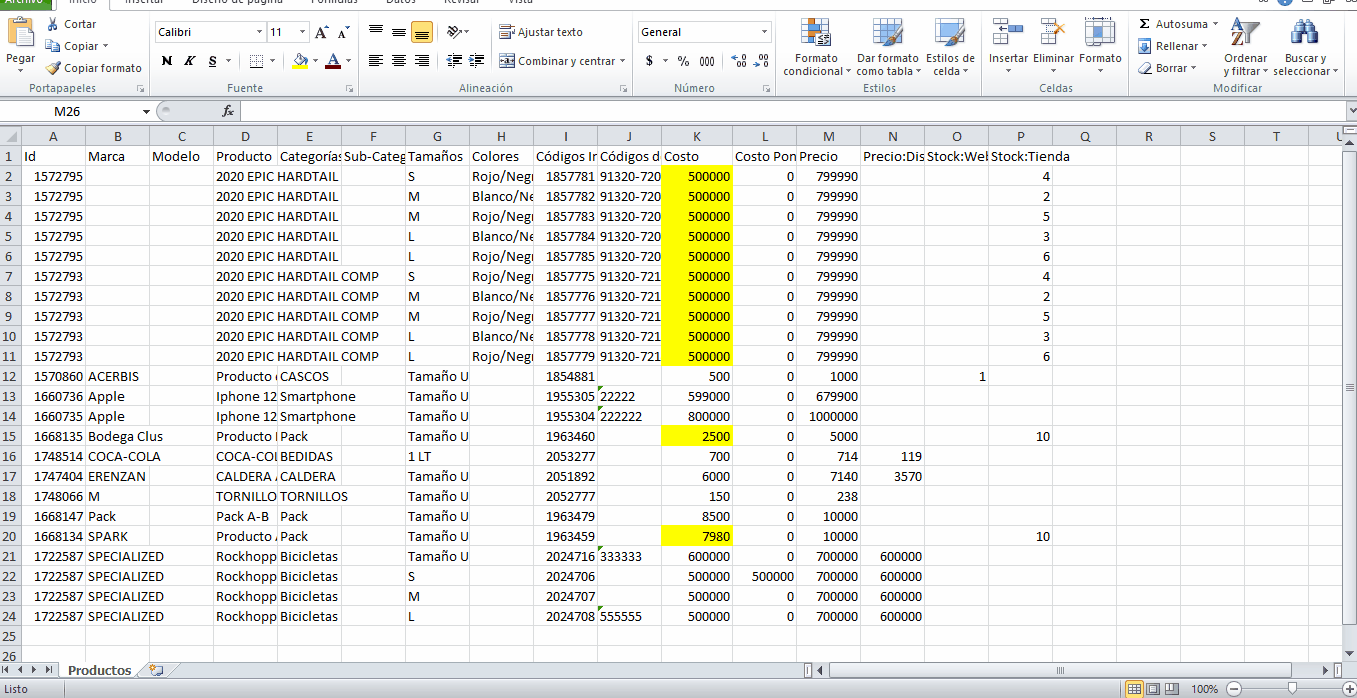
Task: Adjust the zoom slider handle
Action: [1293, 689]
